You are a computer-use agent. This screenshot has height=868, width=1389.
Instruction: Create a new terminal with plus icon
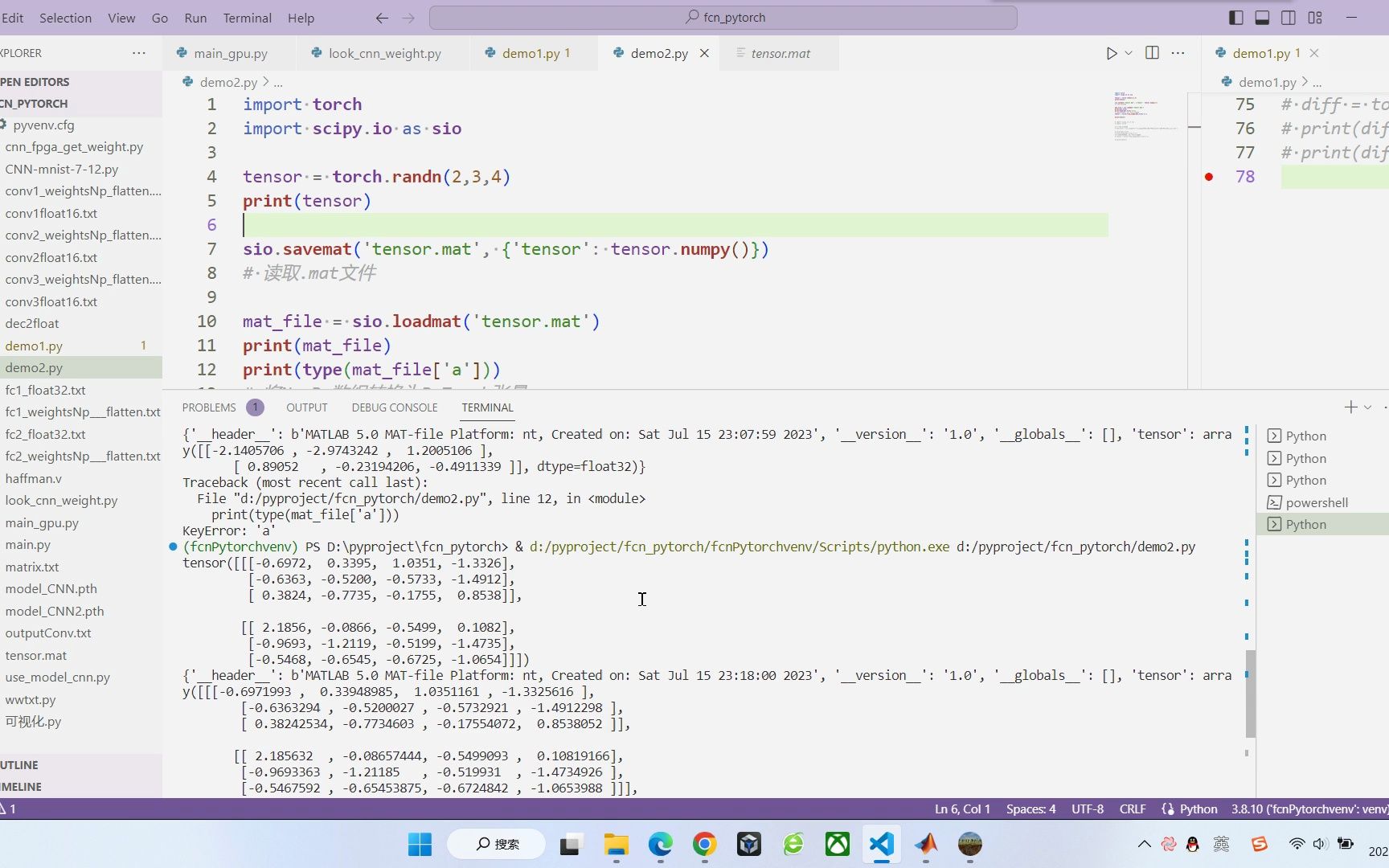tap(1350, 407)
